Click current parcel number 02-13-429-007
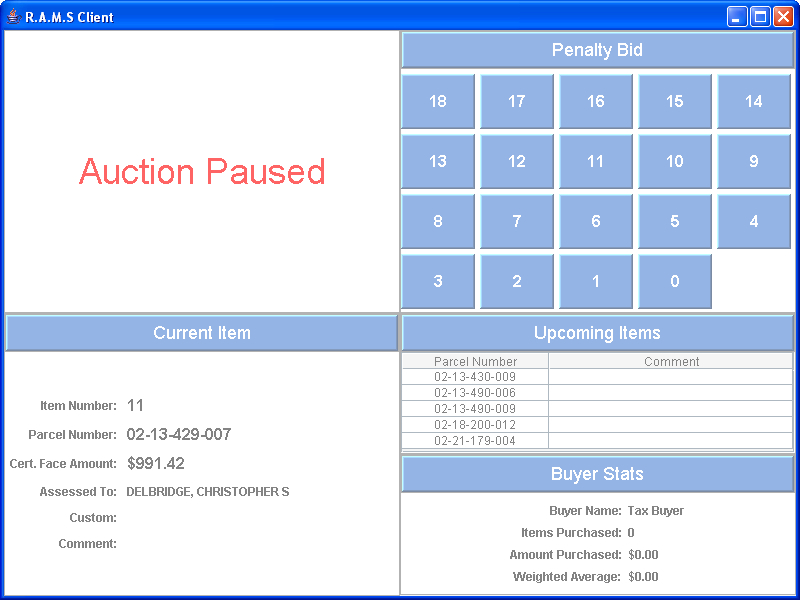Screen dimensions: 800x600 (179, 434)
